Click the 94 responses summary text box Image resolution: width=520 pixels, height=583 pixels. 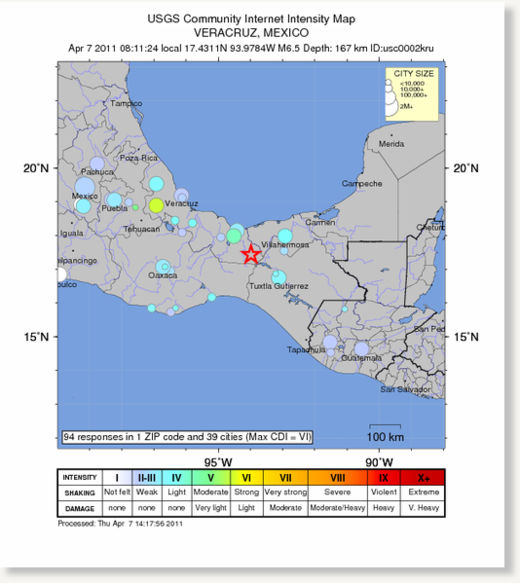pyautogui.click(x=187, y=437)
